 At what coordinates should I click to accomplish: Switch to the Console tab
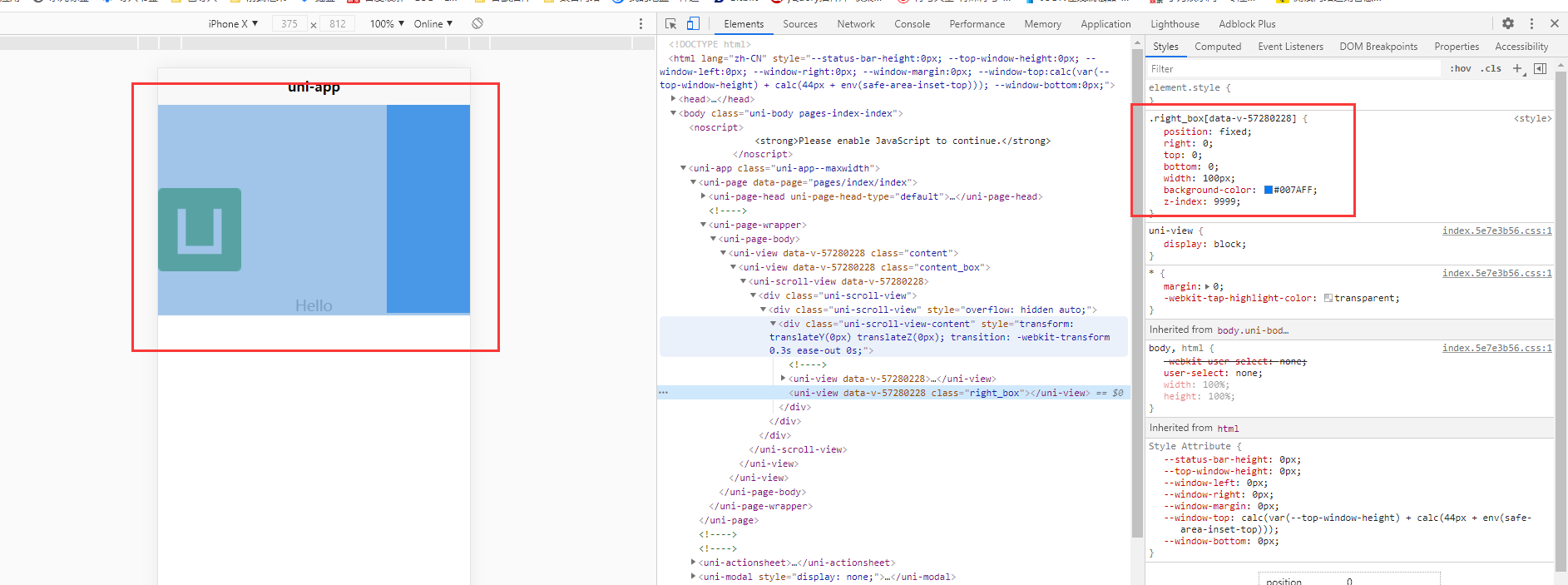pos(912,24)
